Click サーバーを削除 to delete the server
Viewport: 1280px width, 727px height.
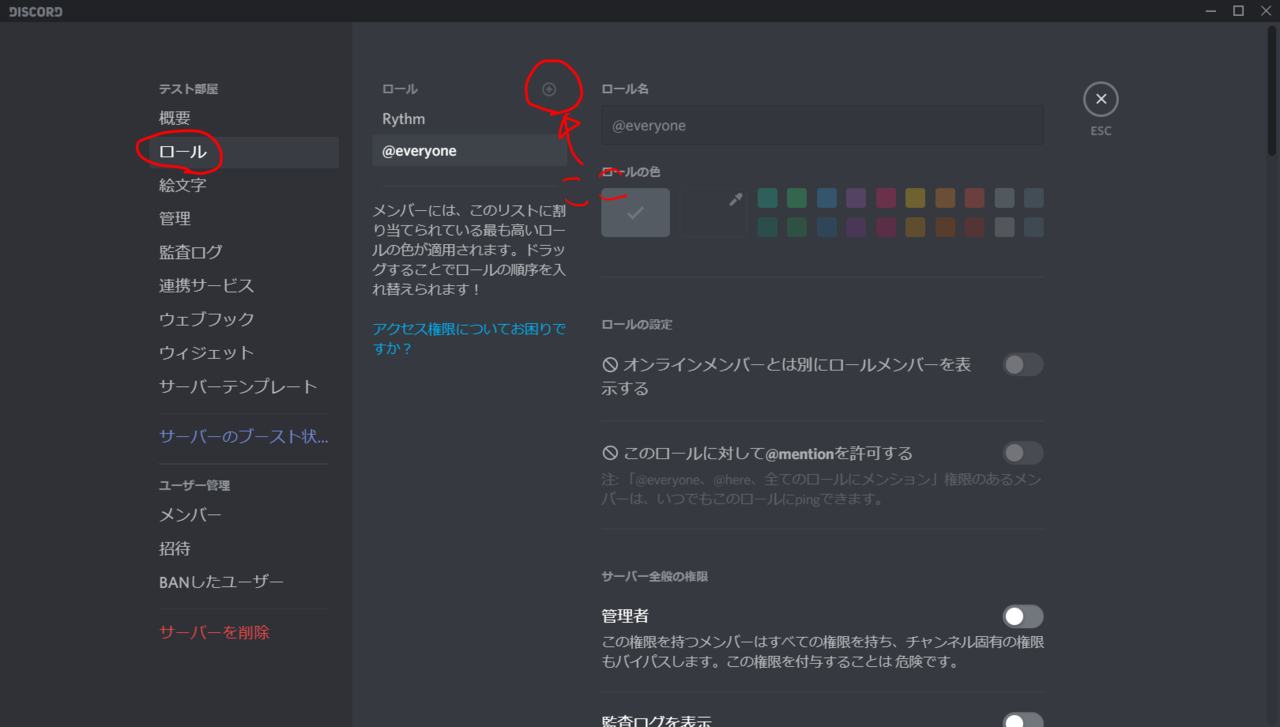point(213,631)
